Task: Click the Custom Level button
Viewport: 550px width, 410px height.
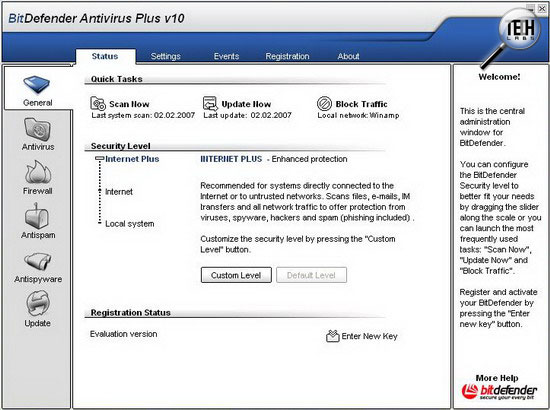Action: pyautogui.click(x=236, y=275)
